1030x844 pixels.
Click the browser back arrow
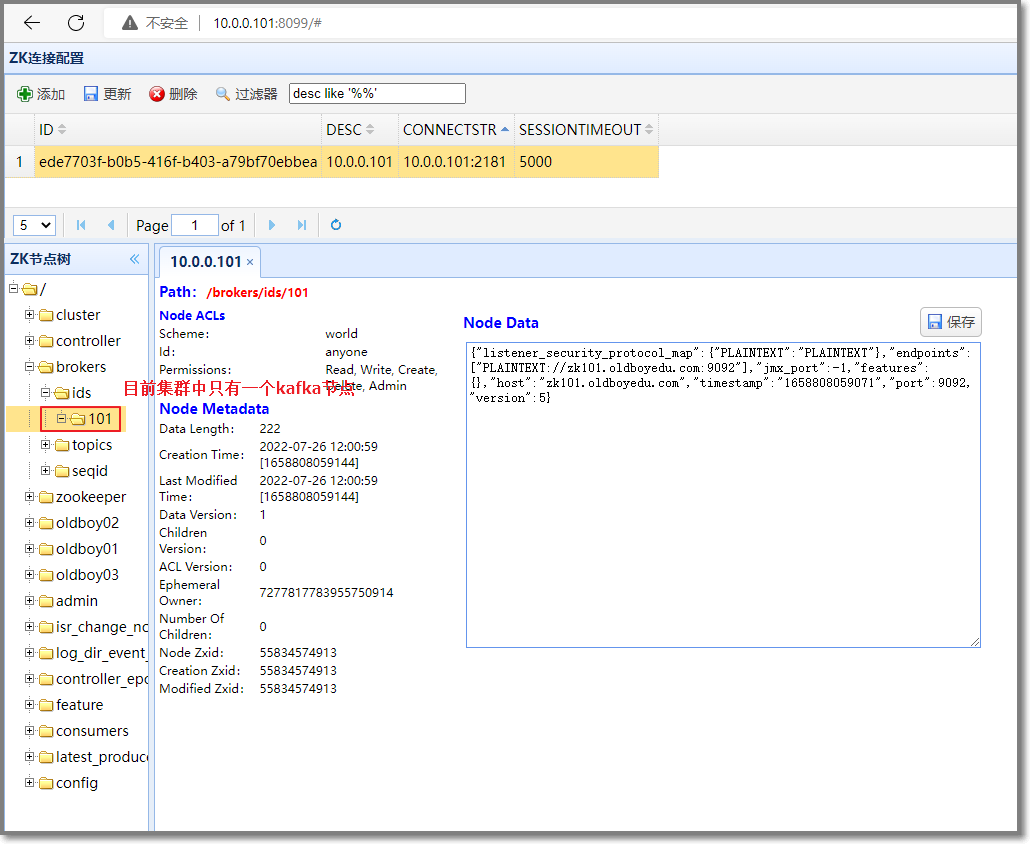pos(32,23)
